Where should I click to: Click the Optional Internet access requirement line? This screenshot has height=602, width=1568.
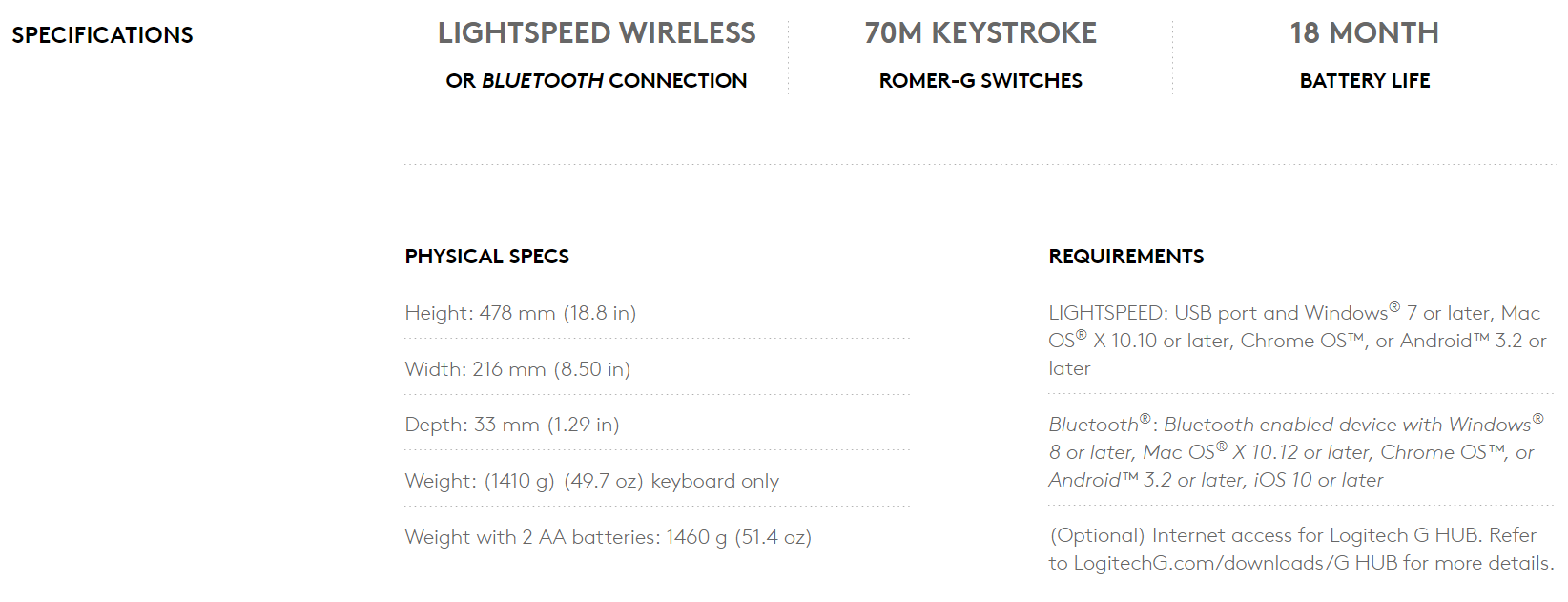click(x=1291, y=535)
